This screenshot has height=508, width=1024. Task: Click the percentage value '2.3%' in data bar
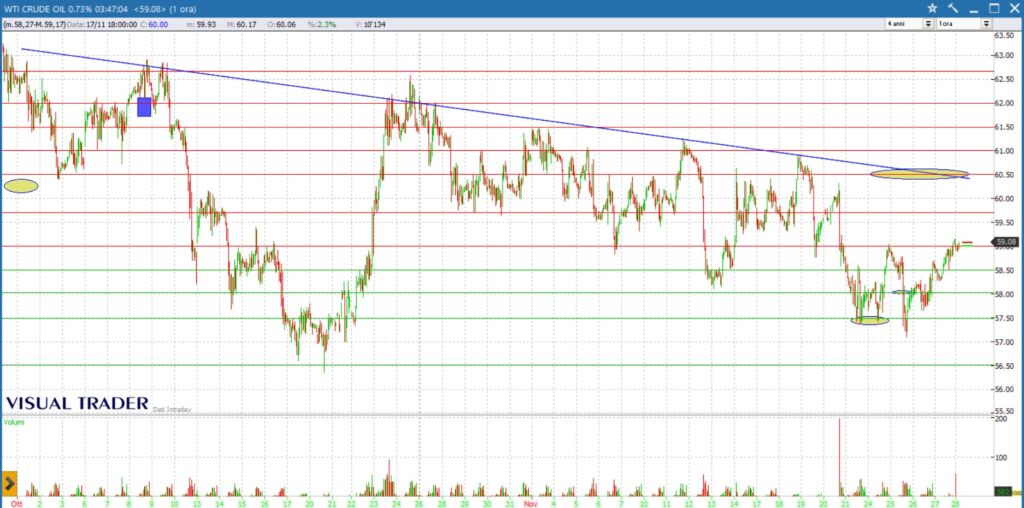point(325,24)
